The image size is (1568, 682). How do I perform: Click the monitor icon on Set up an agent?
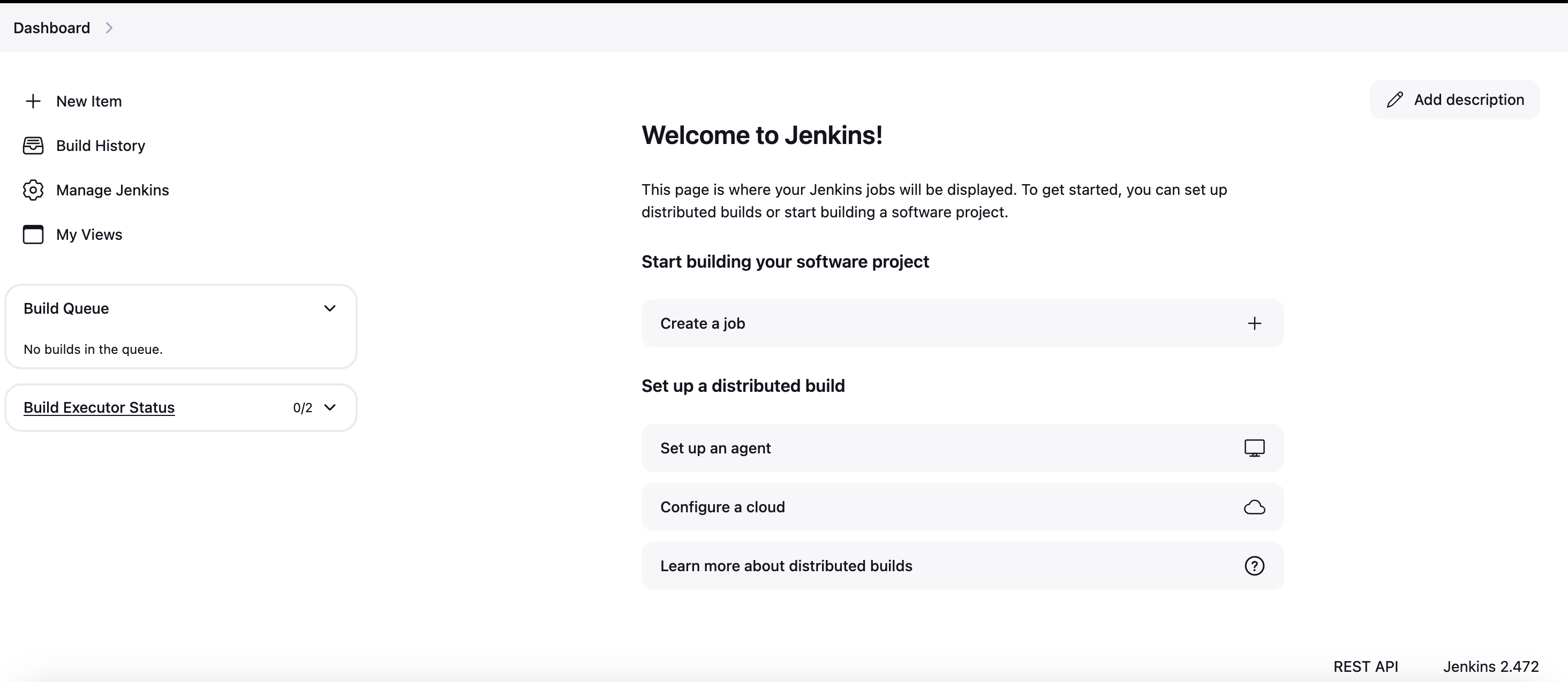point(1254,448)
